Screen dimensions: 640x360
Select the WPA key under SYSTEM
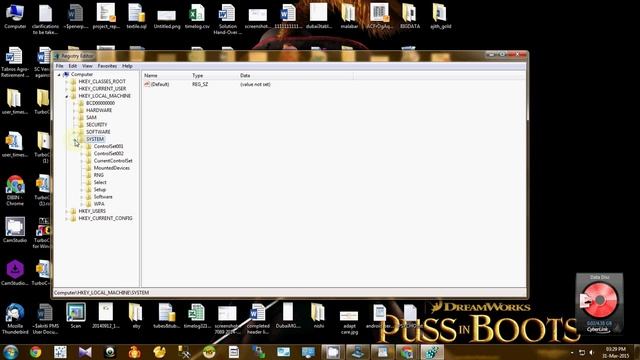pos(99,204)
